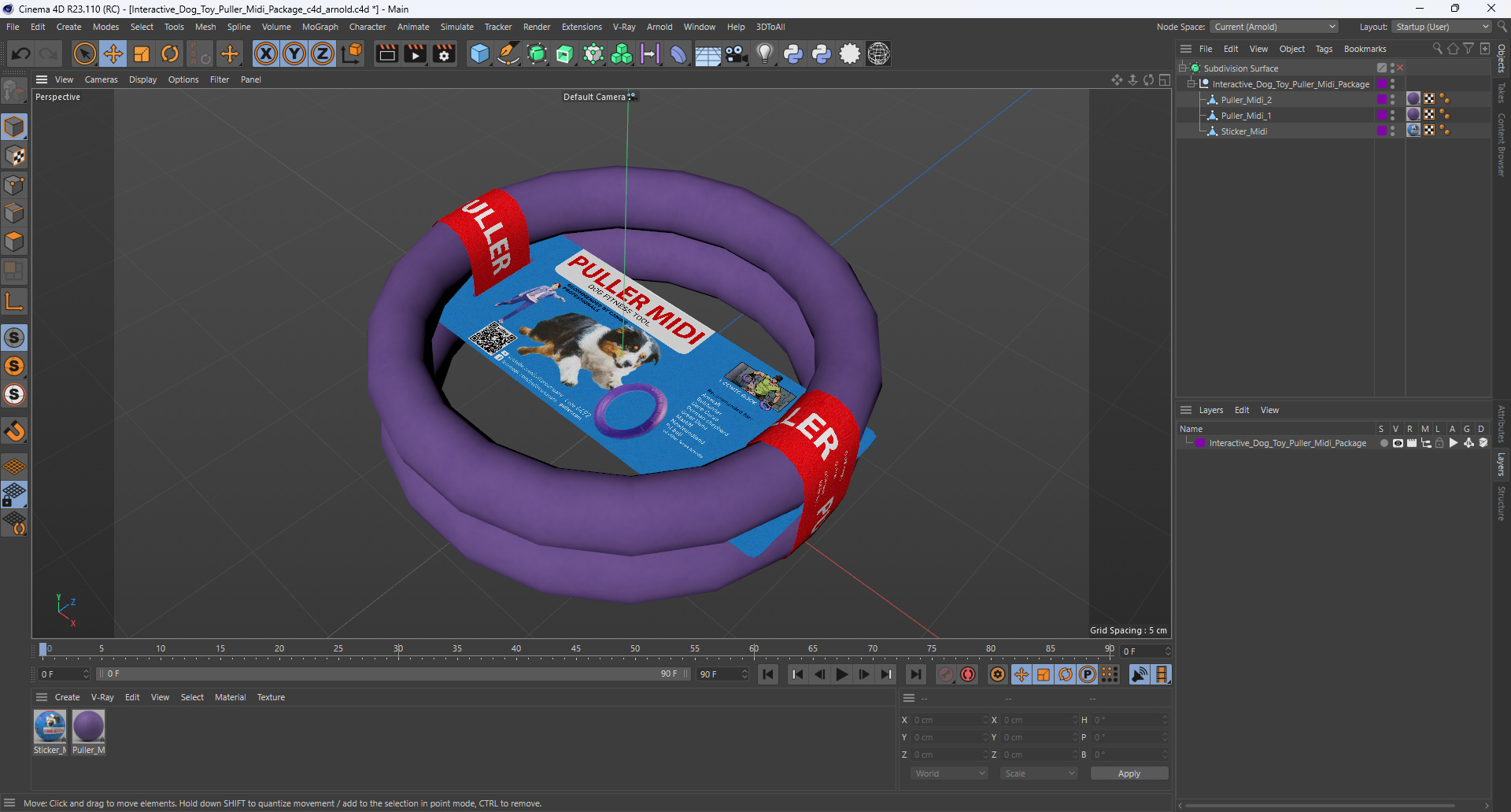The height and width of the screenshot is (812, 1511).
Task: Add a Camera object
Action: 736,54
